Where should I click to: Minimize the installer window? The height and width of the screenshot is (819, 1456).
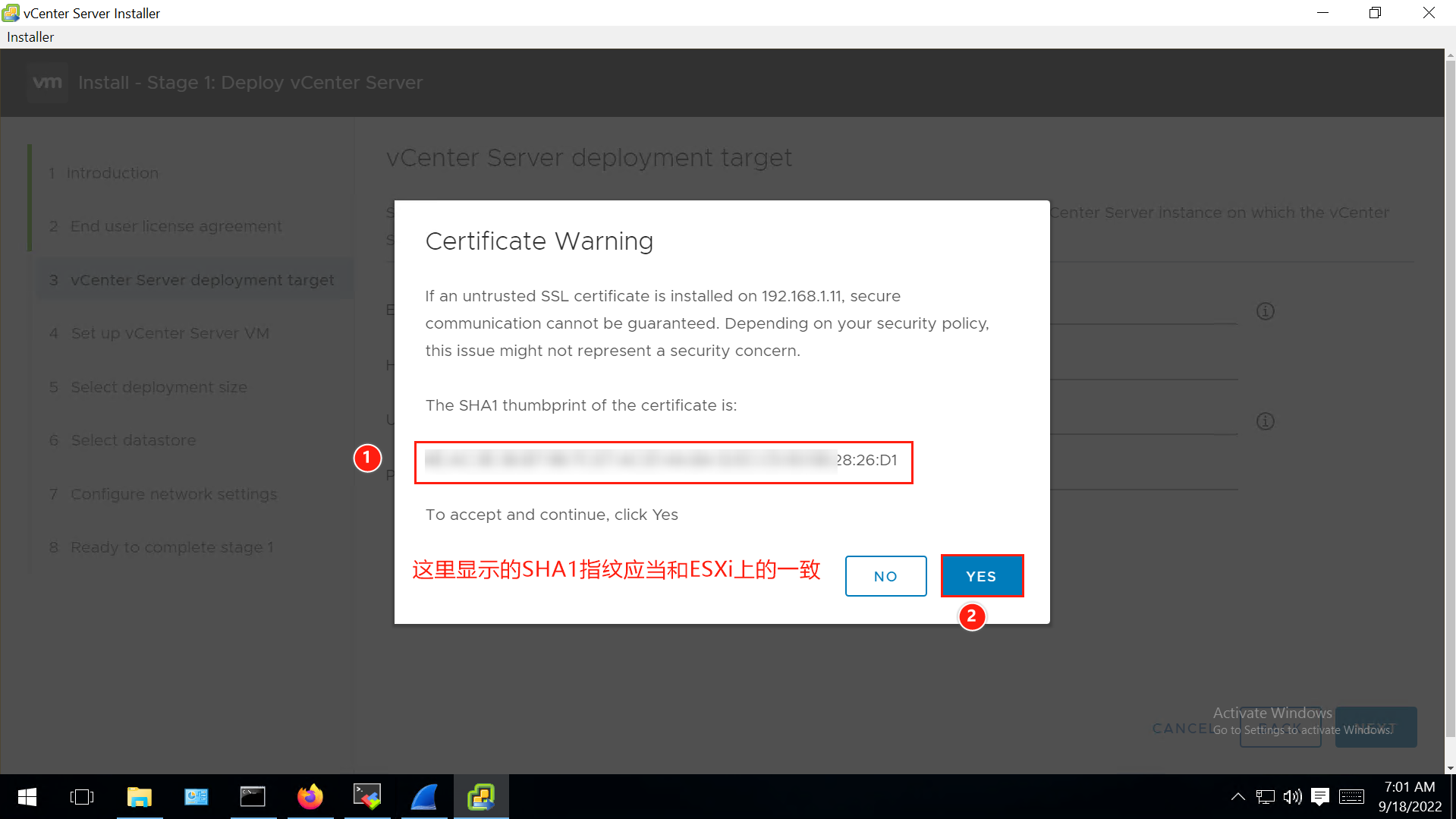[x=1323, y=13]
